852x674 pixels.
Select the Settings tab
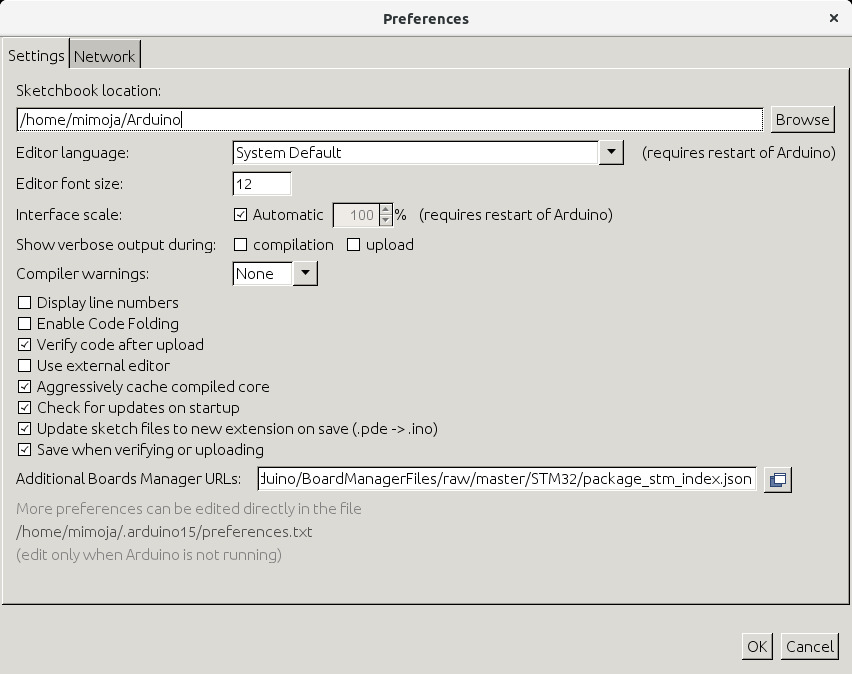36,56
